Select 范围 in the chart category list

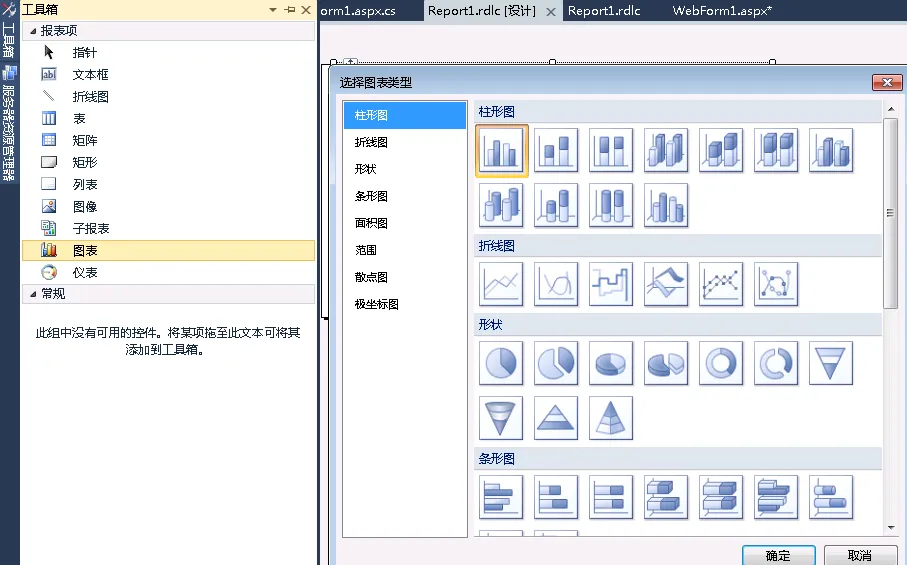[405, 250]
